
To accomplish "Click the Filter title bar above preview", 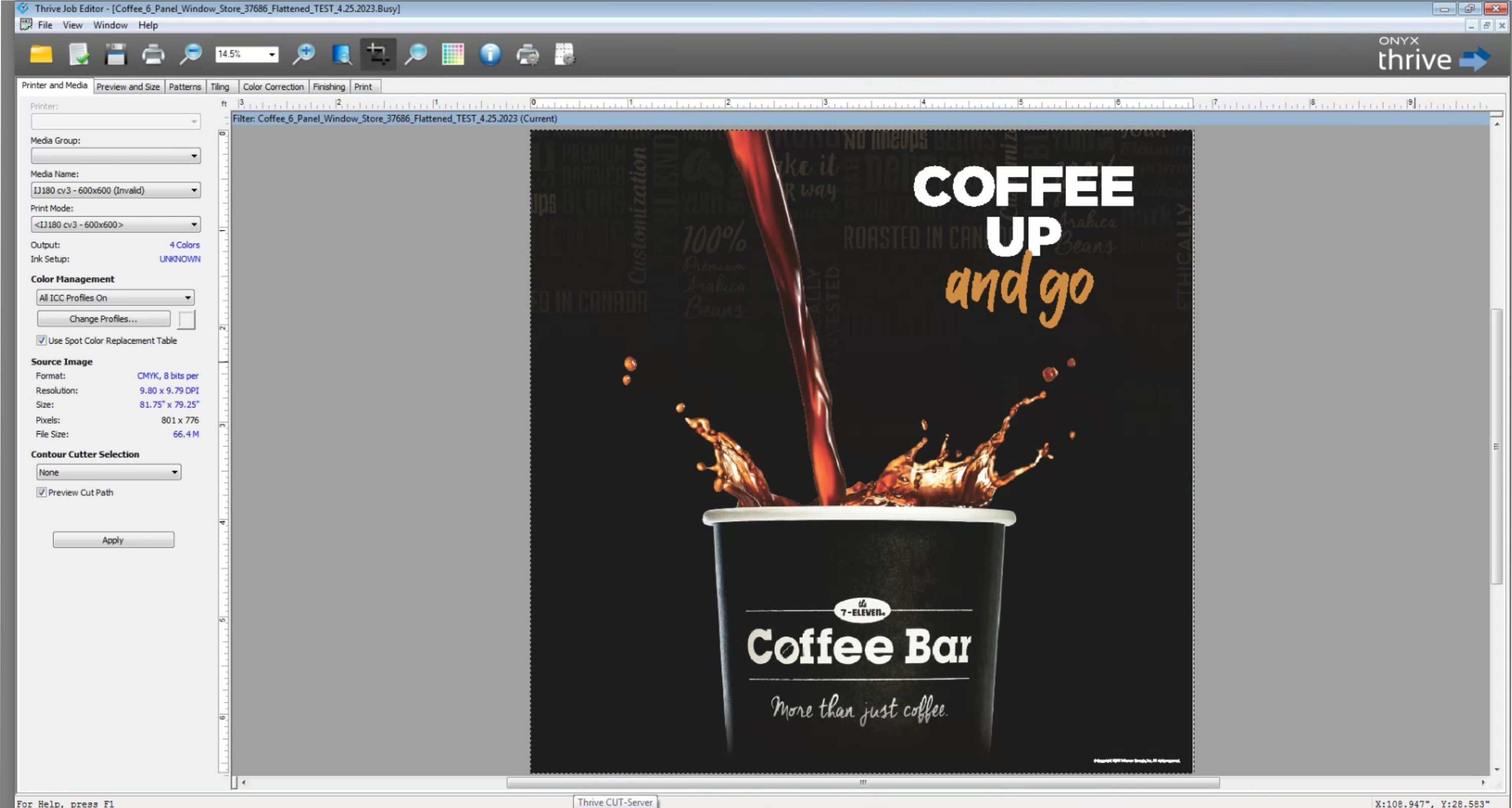I will point(861,119).
